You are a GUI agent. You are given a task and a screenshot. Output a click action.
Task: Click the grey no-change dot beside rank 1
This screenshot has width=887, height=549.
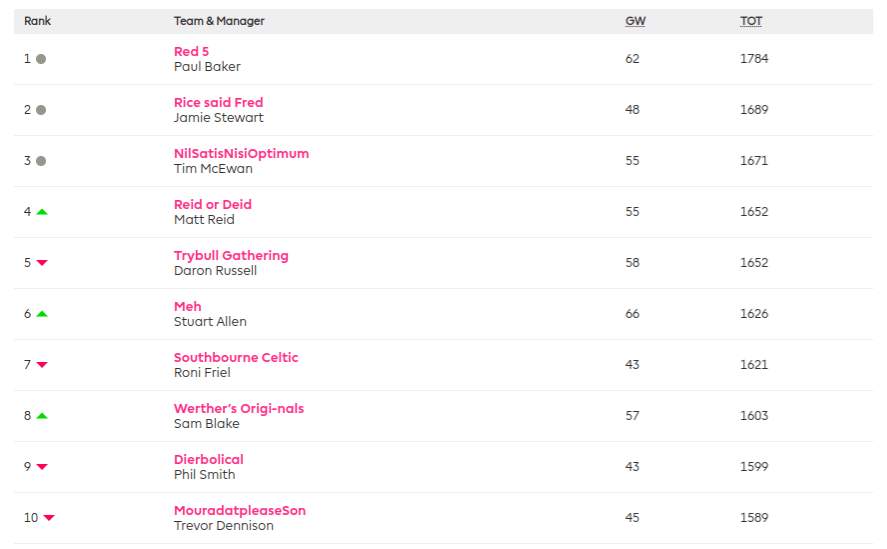click(x=41, y=59)
